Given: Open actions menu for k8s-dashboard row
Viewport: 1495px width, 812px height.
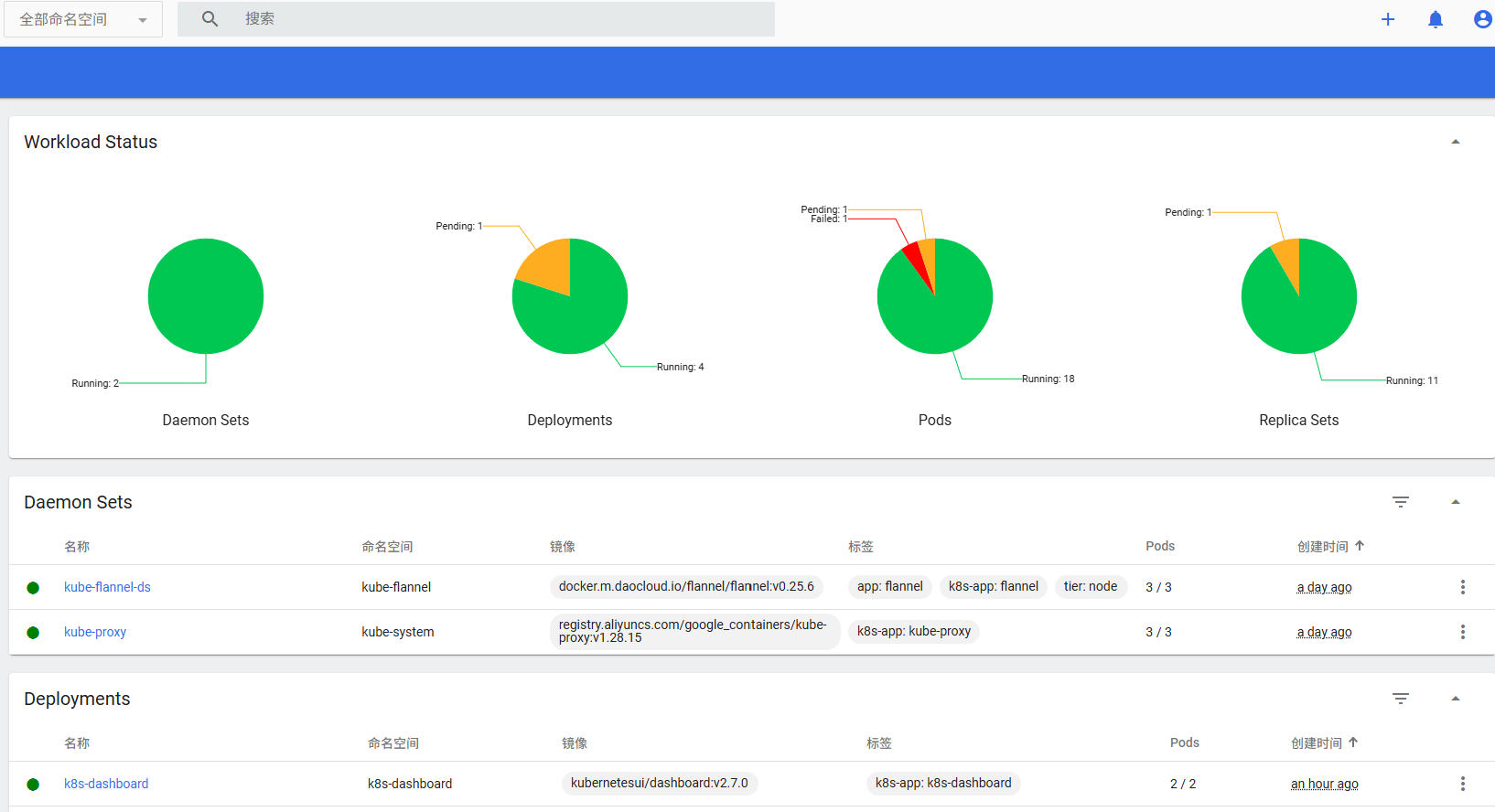Looking at the screenshot, I should [x=1463, y=784].
